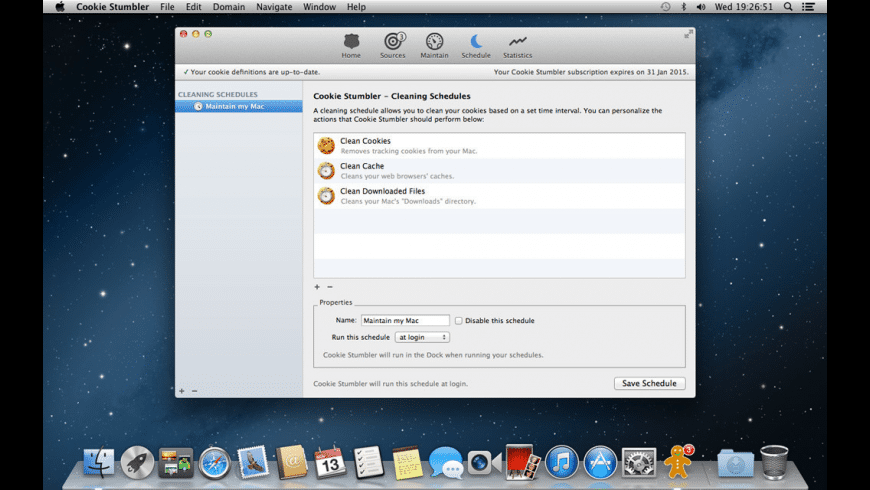The image size is (870, 490).
Task: Switch to the Maintain section
Action: tap(434, 43)
